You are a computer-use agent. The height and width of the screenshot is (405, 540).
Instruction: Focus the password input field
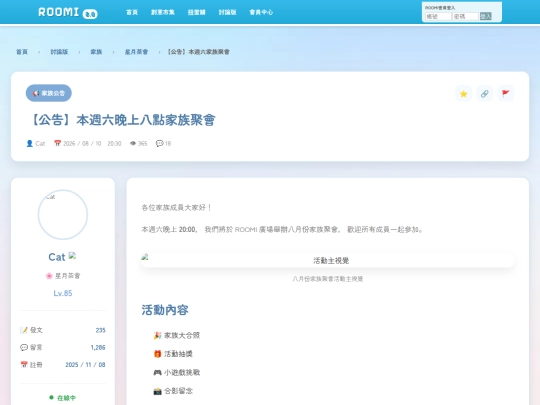pos(465,16)
